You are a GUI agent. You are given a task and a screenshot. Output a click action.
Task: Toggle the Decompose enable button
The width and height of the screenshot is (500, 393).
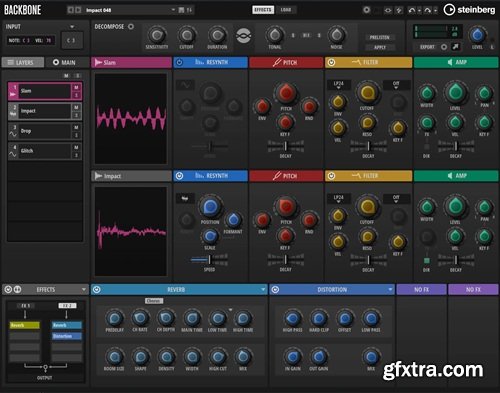pos(131,27)
